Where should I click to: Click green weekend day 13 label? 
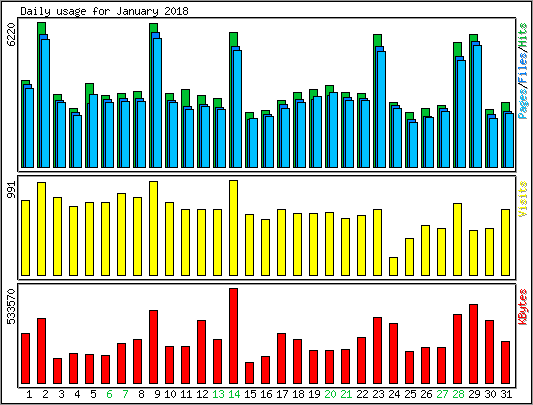(x=218, y=394)
